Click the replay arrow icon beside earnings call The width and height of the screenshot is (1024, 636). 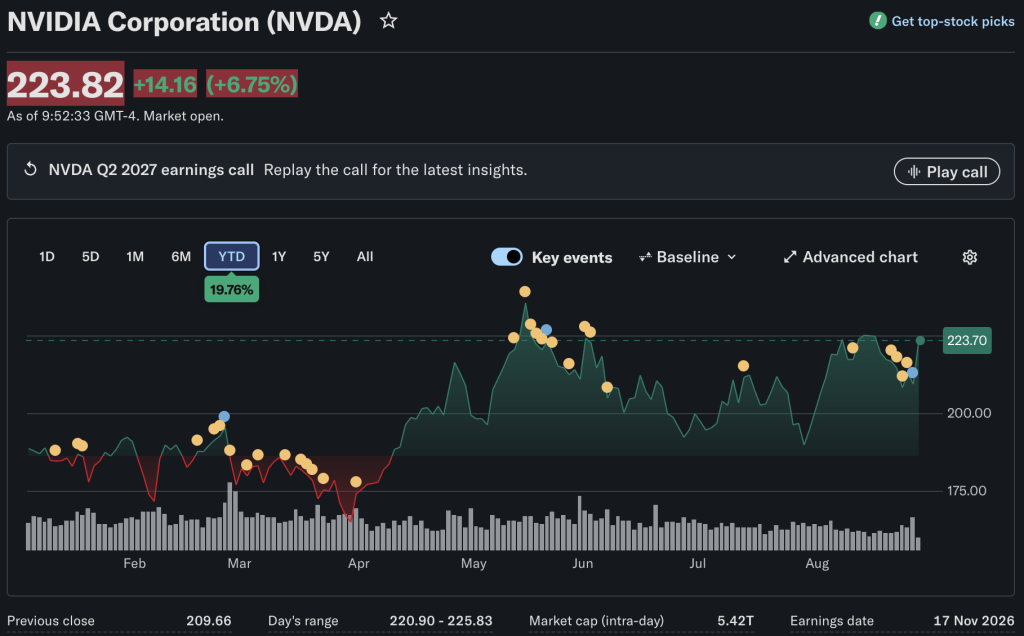click(30, 169)
